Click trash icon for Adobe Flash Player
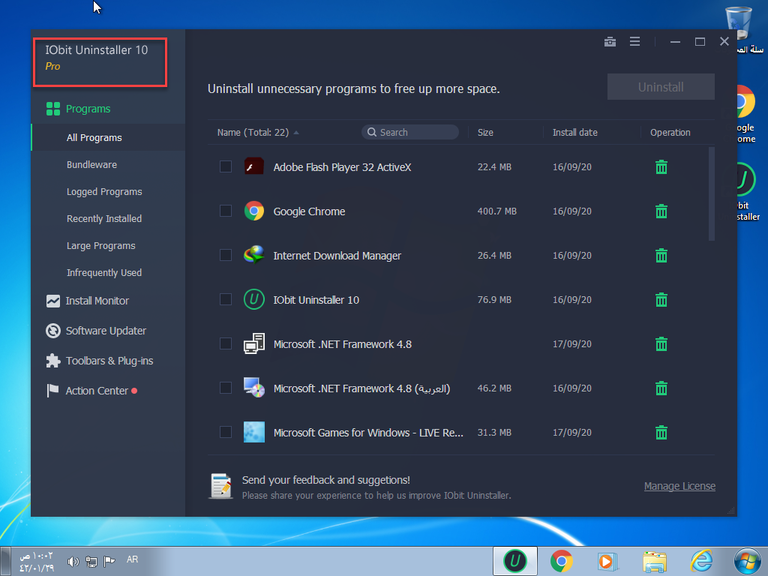Image resolution: width=768 pixels, height=576 pixels. pos(661,167)
